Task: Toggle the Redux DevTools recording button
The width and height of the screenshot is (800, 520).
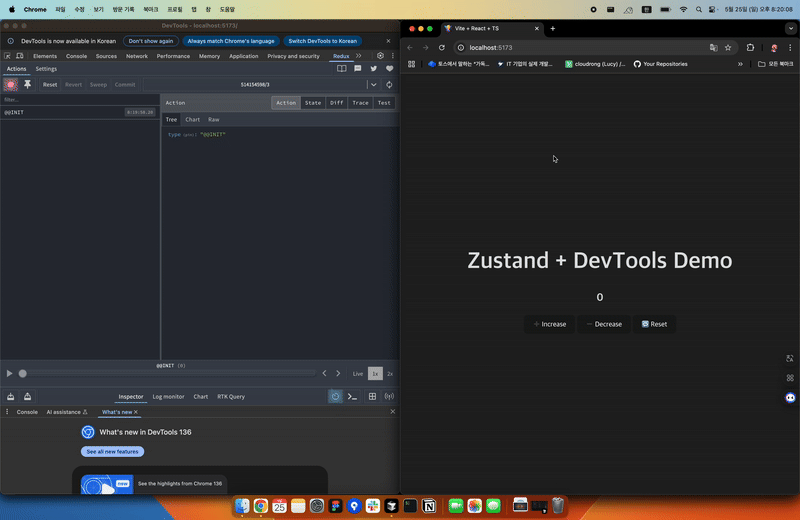Action: [x=11, y=85]
